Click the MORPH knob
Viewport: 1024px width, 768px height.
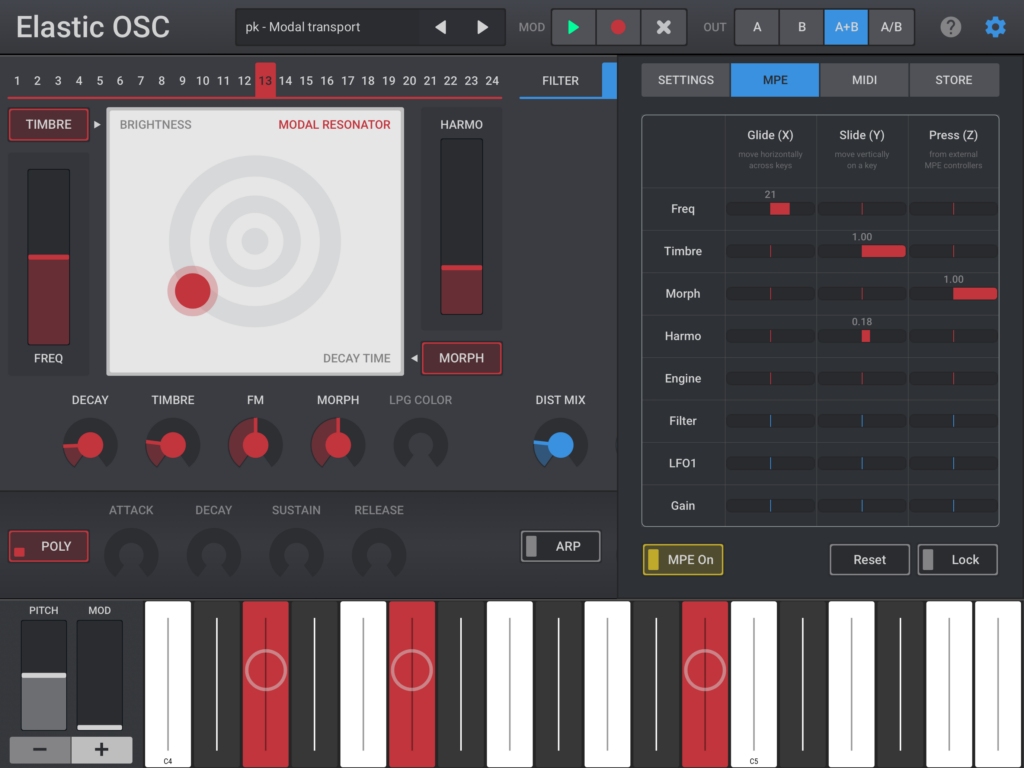point(338,445)
